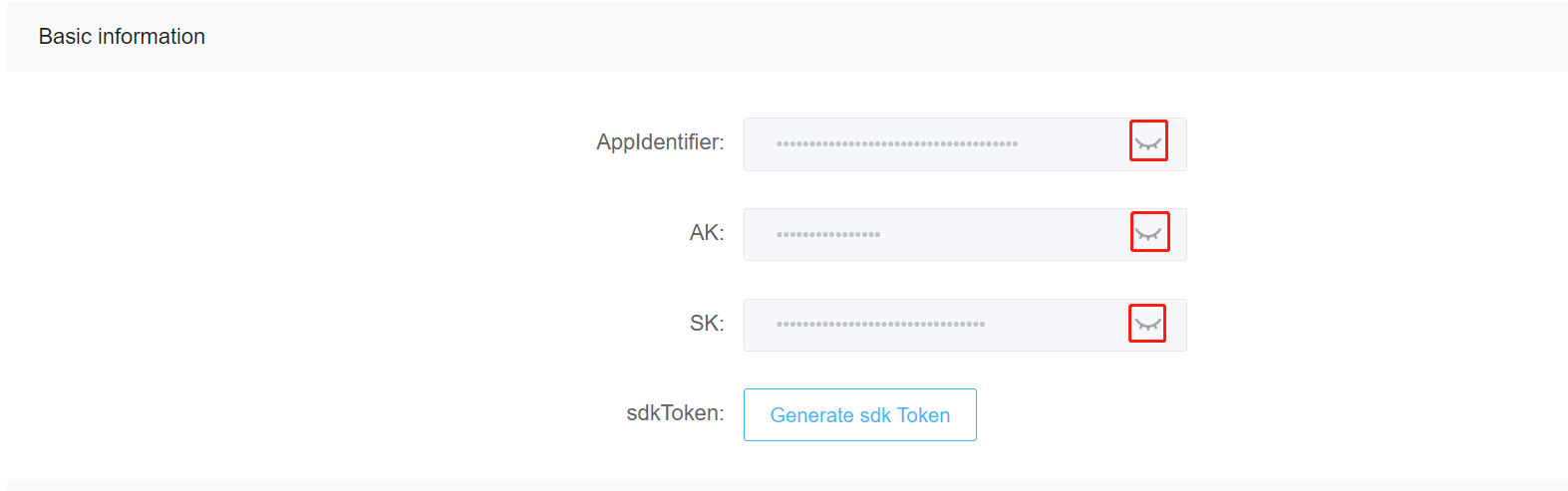Focus the AK input field
This screenshot has width=1568, height=491.
tap(965, 234)
